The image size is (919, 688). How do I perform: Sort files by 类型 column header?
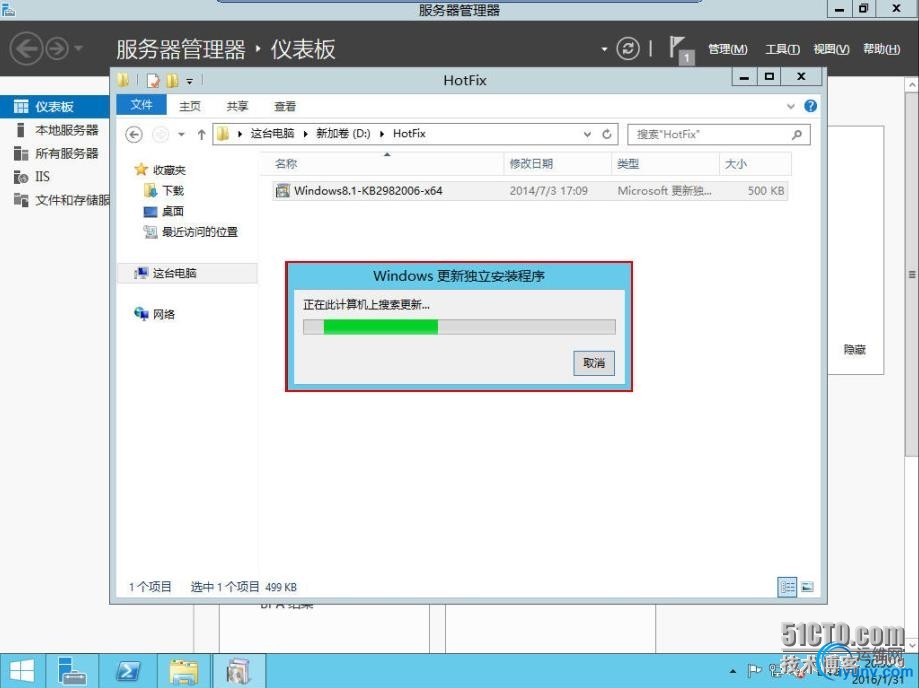click(x=665, y=164)
